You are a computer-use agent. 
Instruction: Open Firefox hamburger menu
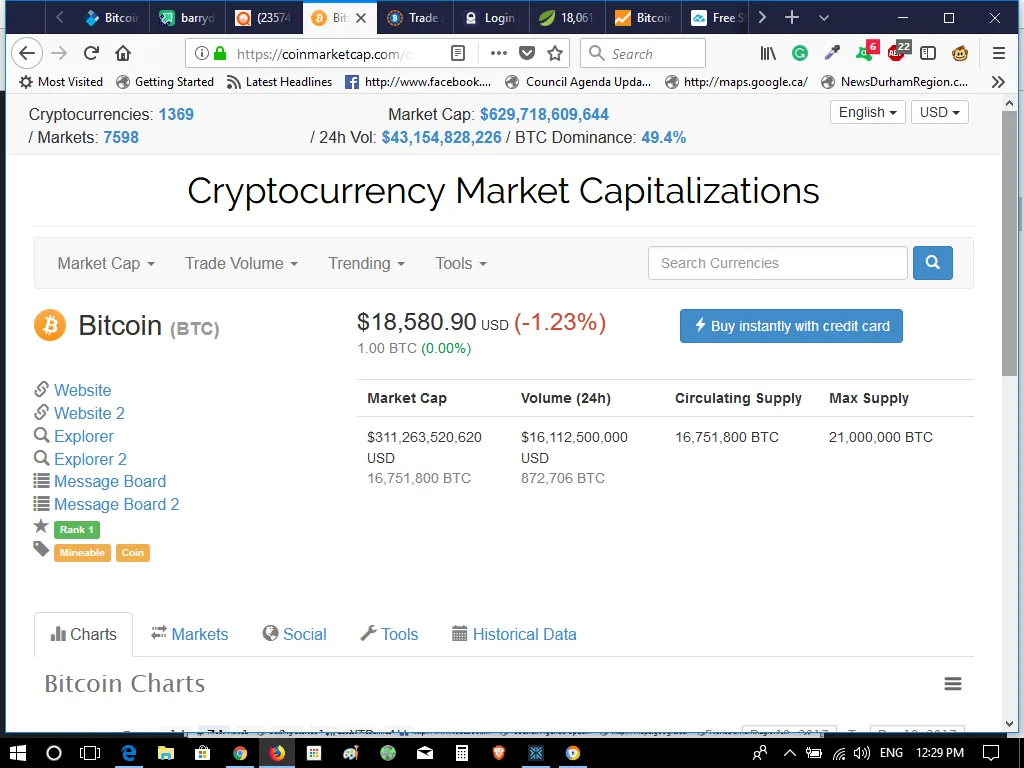pos(999,54)
